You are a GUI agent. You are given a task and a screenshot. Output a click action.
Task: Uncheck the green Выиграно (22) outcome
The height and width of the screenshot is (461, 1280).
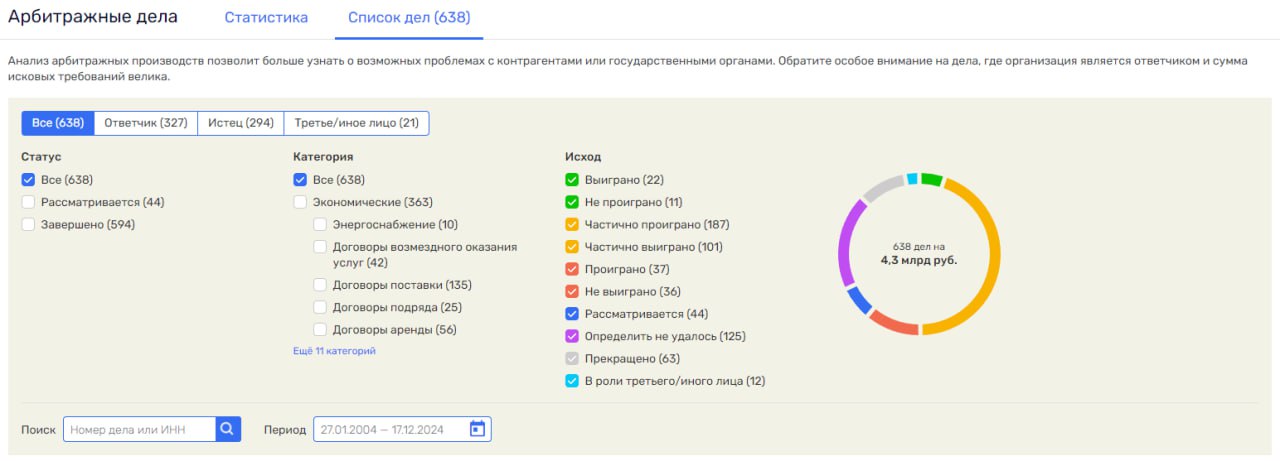tap(572, 180)
